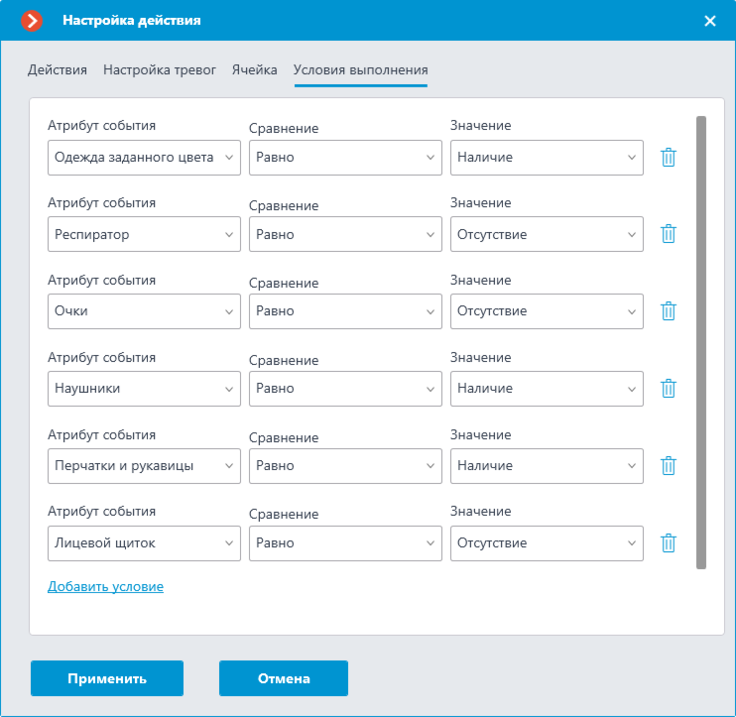Open the Одежда заданного цвета attribute dropdown

pyautogui.click(x=144, y=158)
